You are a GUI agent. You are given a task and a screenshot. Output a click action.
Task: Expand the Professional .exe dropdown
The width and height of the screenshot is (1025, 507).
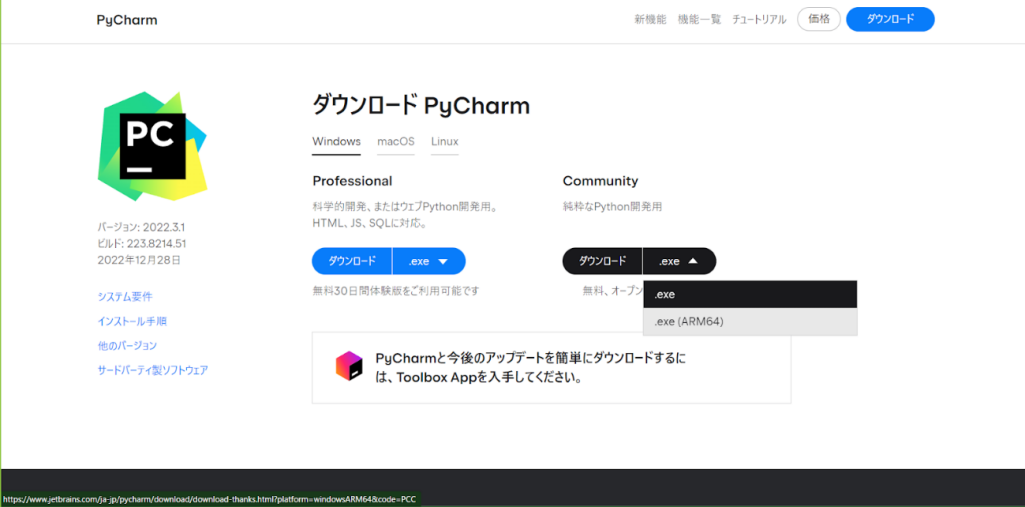click(429, 261)
